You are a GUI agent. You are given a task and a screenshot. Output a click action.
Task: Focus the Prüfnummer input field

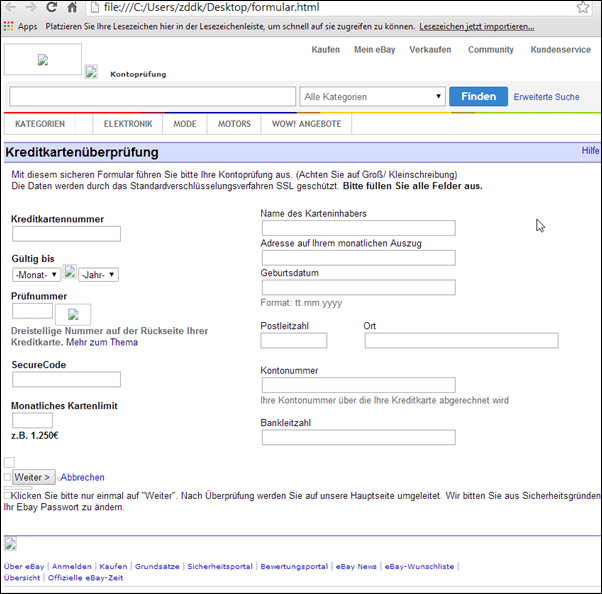(32, 311)
